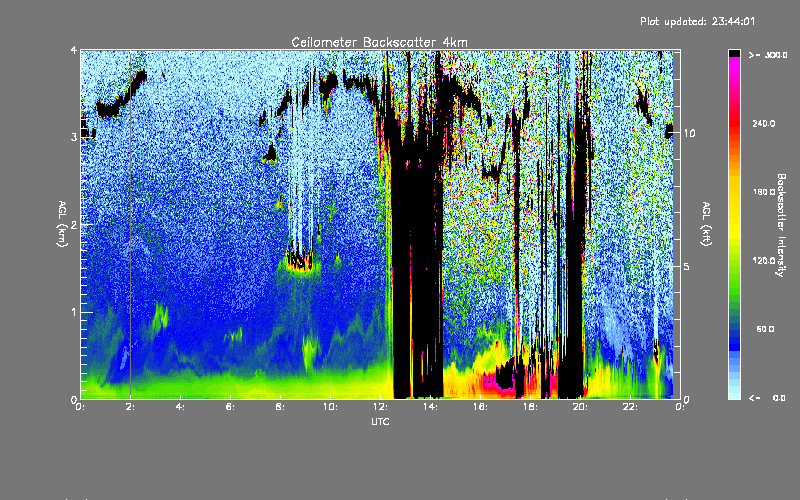800x500 pixels.
Task: Click the 20: hour tick label
Action: [x=580, y=407]
